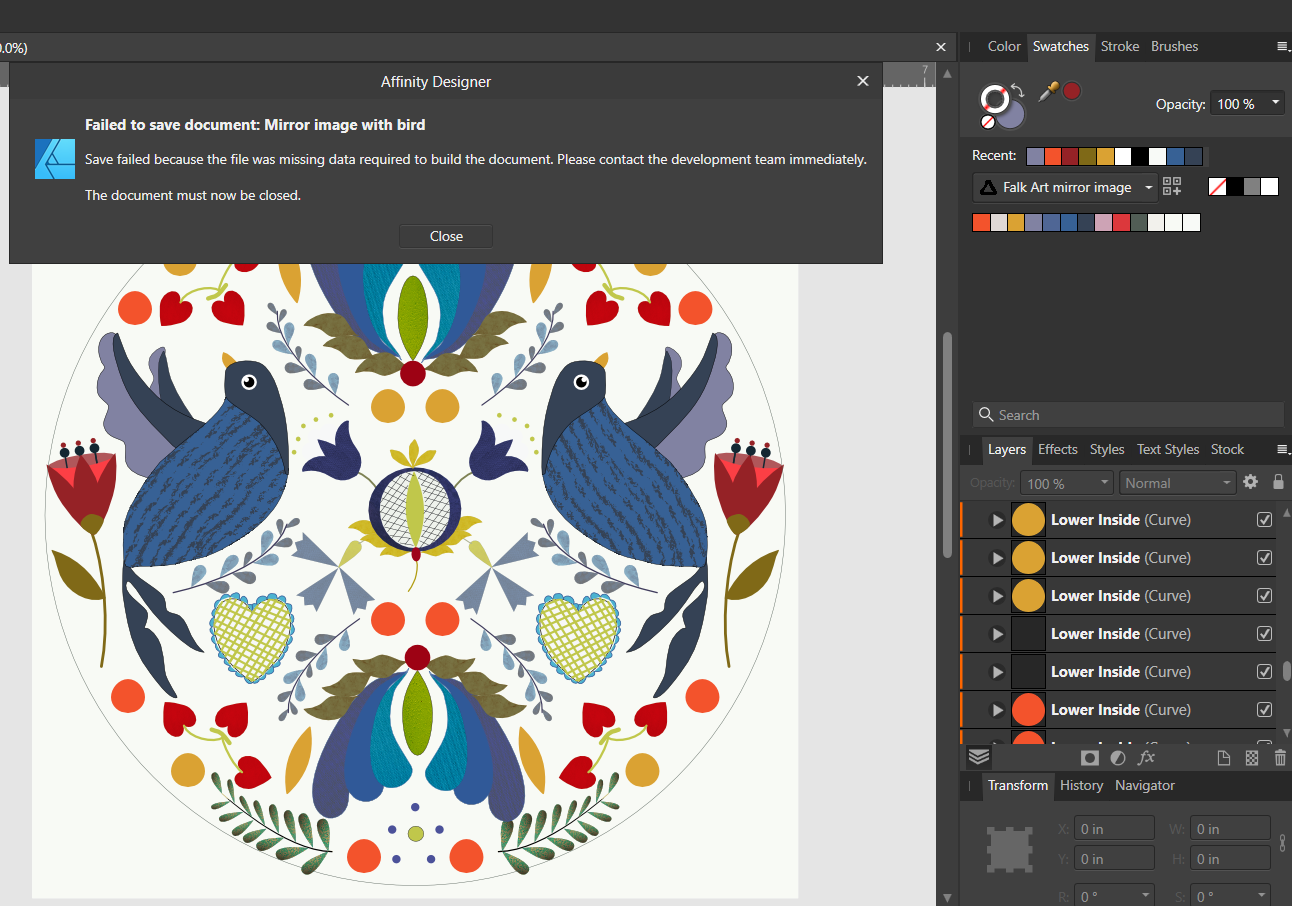The height and width of the screenshot is (906, 1292).
Task: Delete layer with trash icon
Action: [x=1280, y=758]
